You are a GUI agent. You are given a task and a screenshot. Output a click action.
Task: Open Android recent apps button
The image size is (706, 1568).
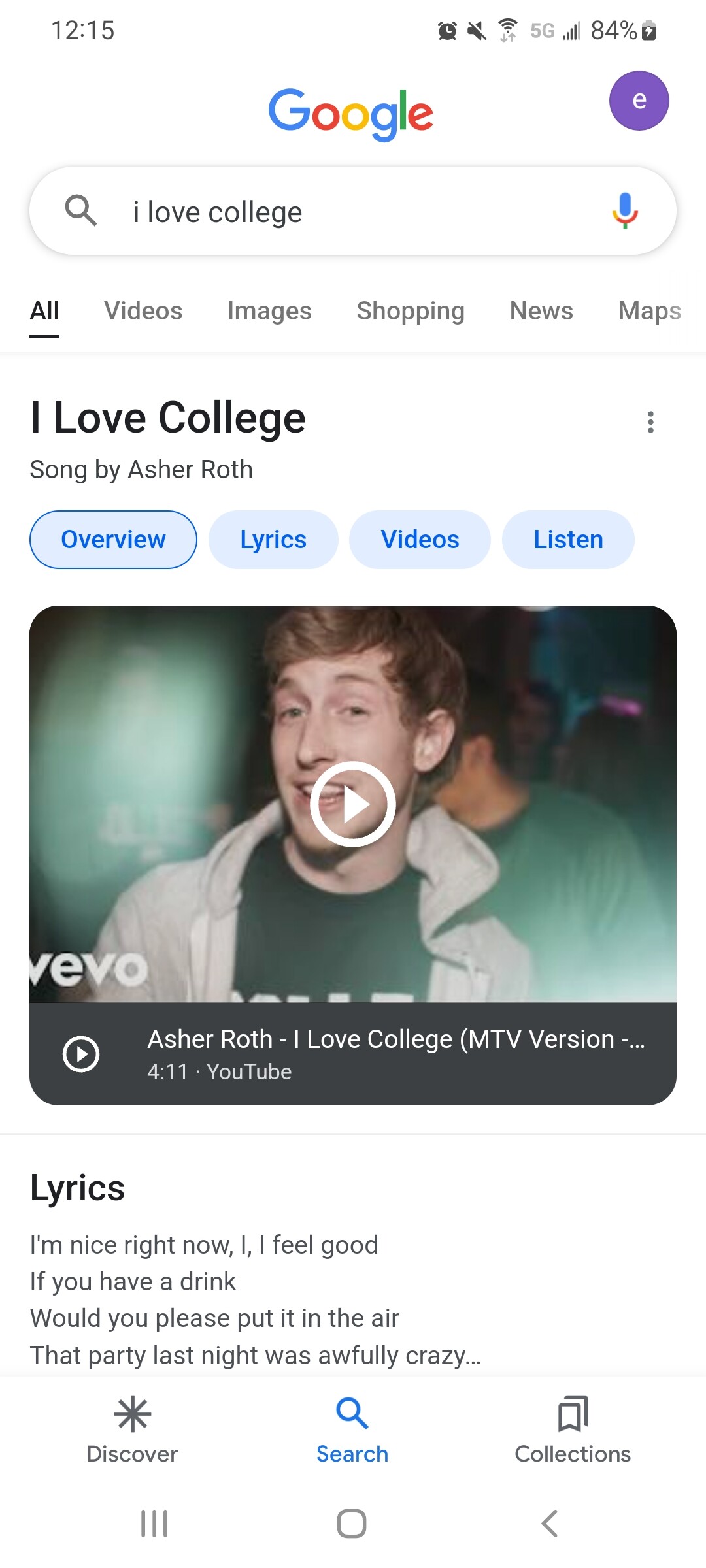(154, 1524)
